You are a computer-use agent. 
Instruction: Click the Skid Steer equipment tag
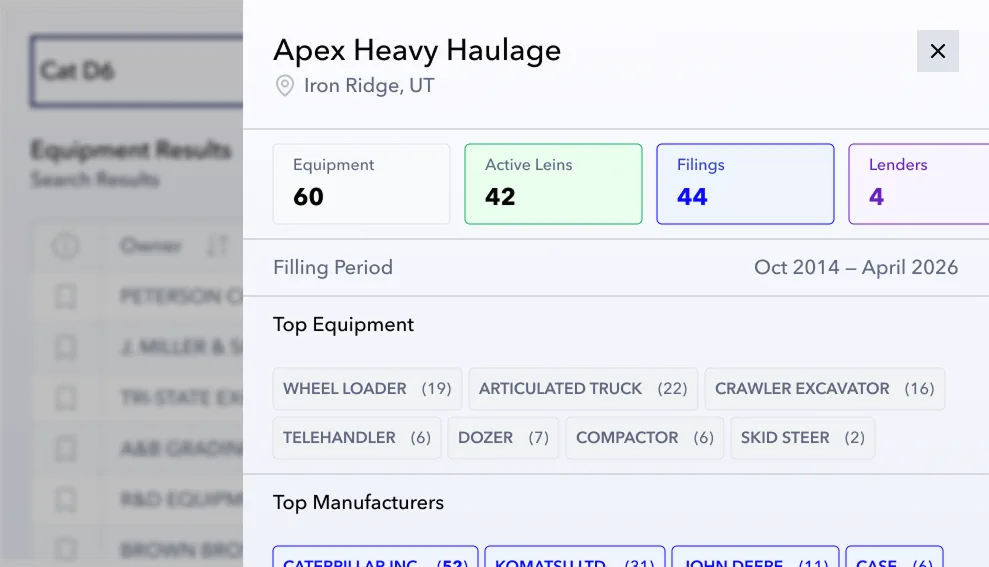(x=802, y=438)
